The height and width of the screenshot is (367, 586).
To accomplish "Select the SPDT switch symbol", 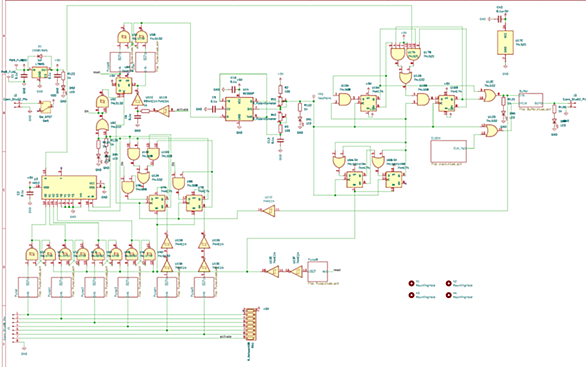I will coord(45,107).
